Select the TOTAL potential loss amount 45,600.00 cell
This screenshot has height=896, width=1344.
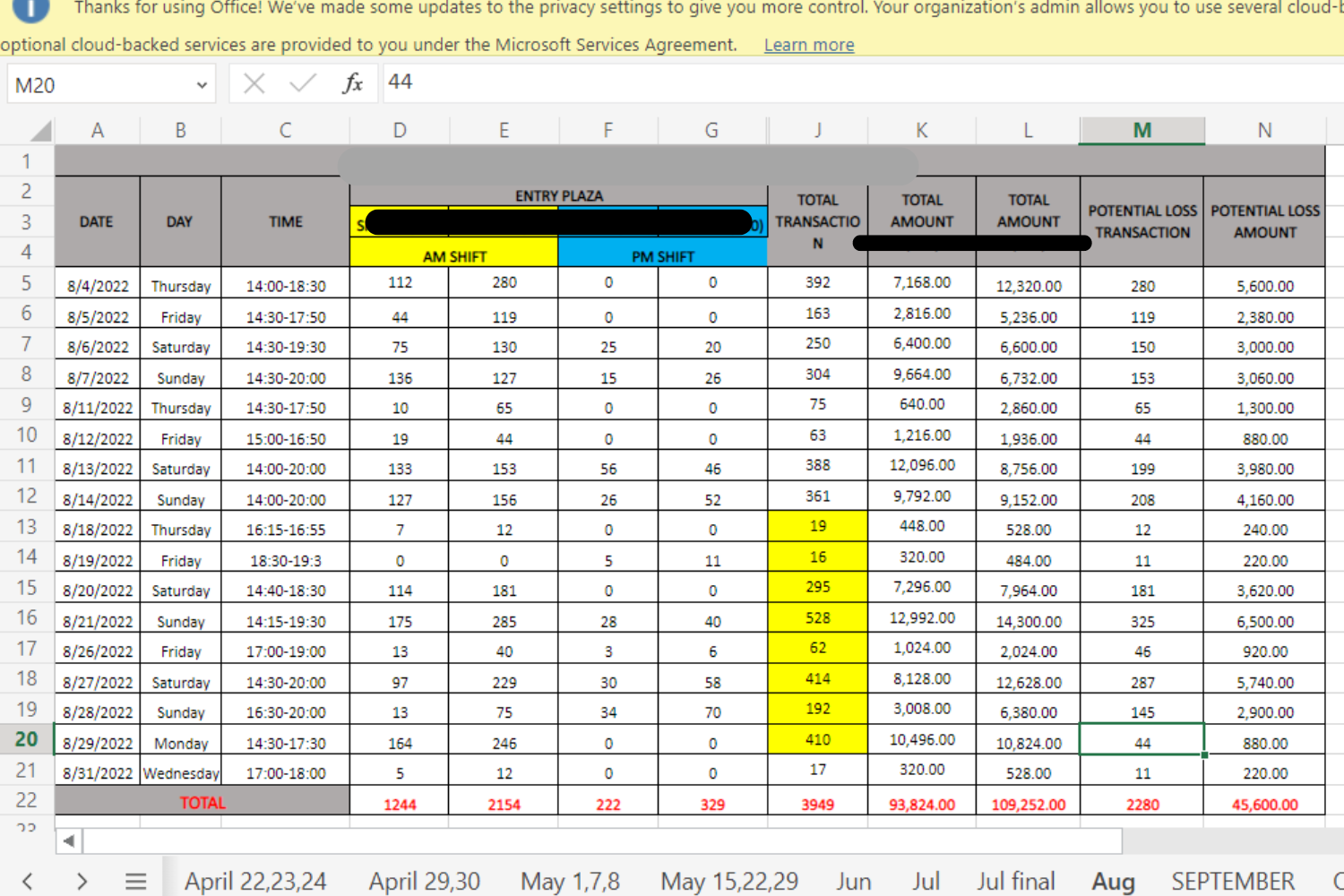pos(1264,804)
